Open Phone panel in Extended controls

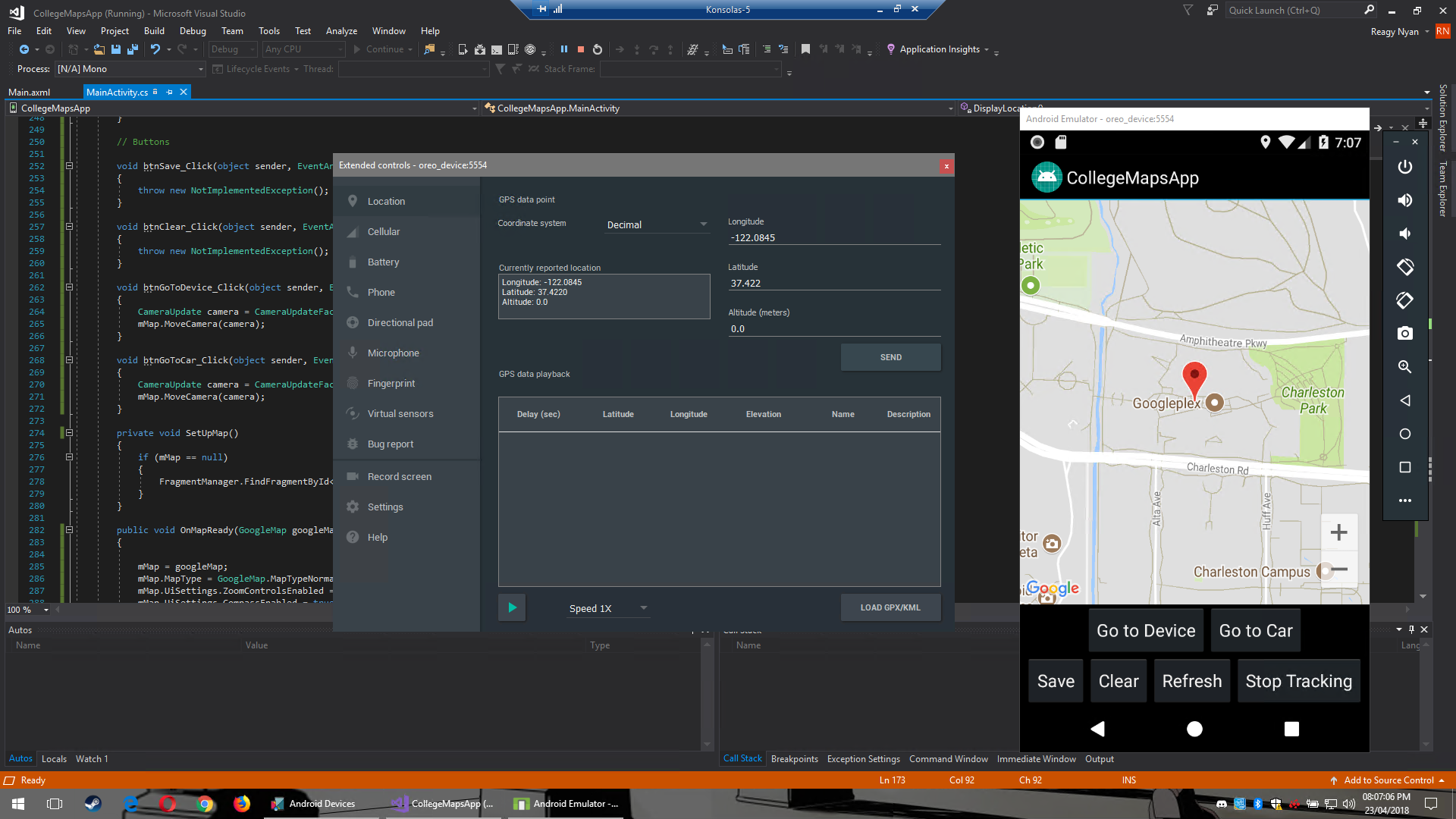click(406, 292)
